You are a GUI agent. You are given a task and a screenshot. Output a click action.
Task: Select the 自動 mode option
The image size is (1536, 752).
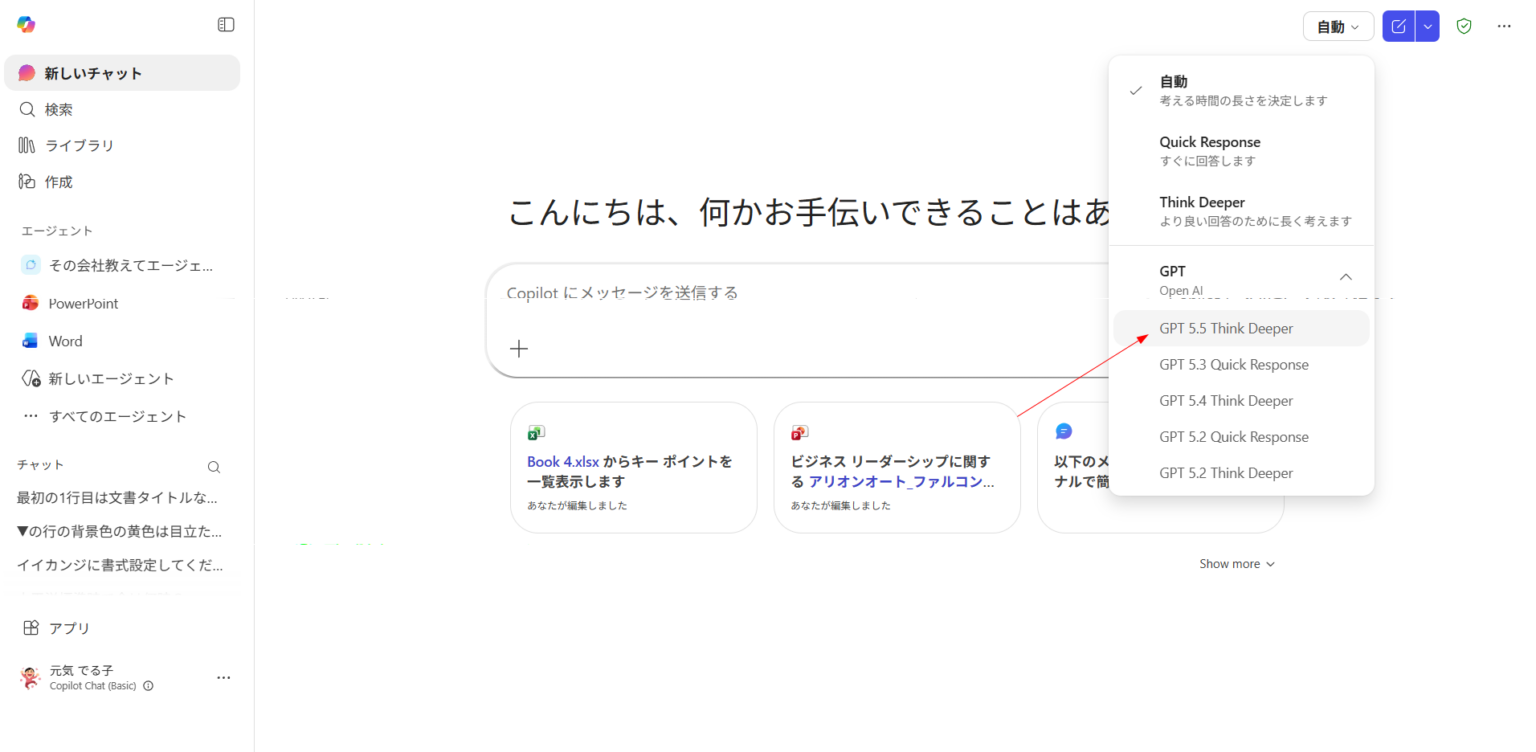pos(1241,90)
